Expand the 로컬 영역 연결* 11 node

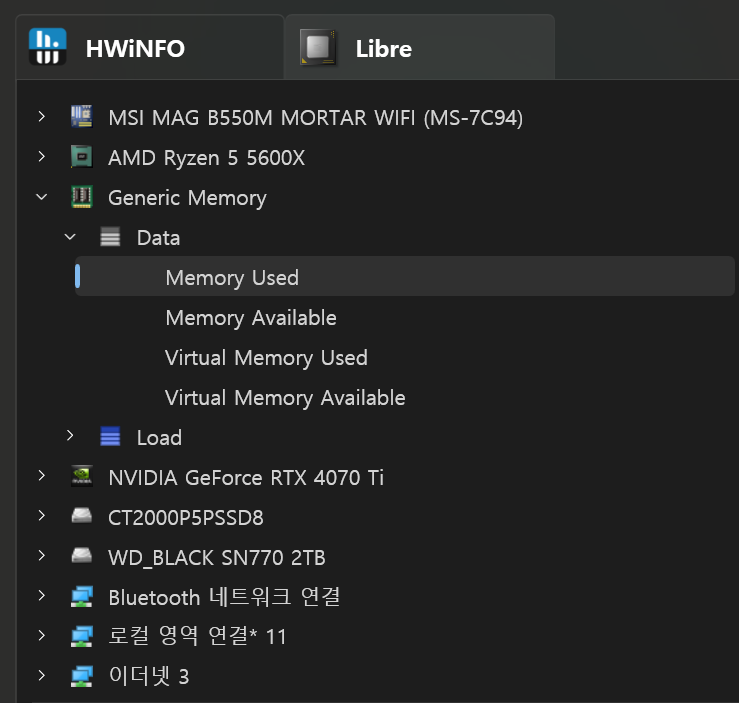[42, 636]
